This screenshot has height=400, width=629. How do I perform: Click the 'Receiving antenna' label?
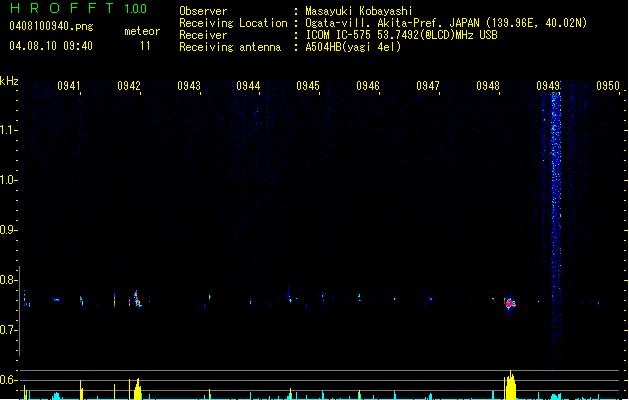click(230, 47)
